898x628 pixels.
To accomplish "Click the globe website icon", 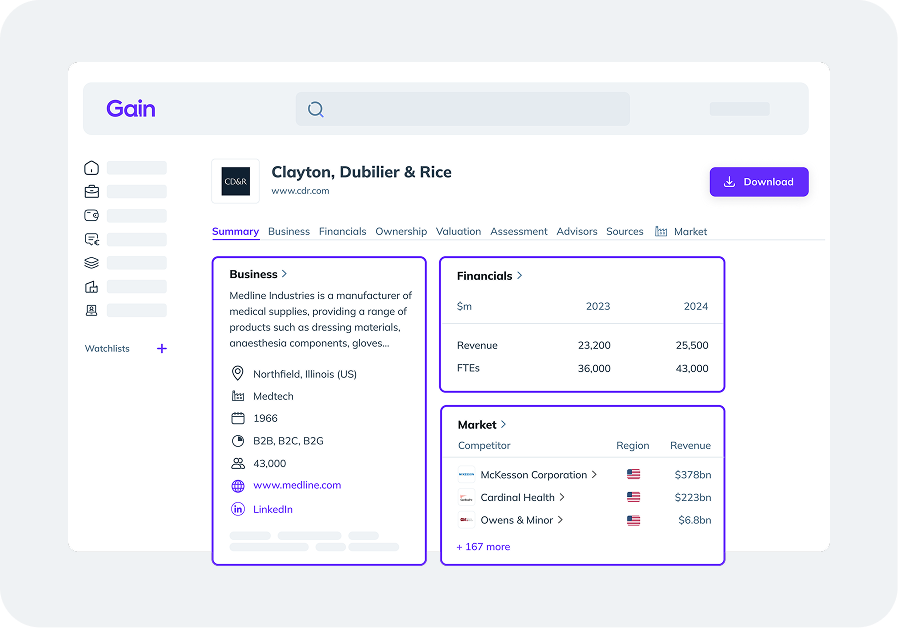I will click(x=238, y=486).
